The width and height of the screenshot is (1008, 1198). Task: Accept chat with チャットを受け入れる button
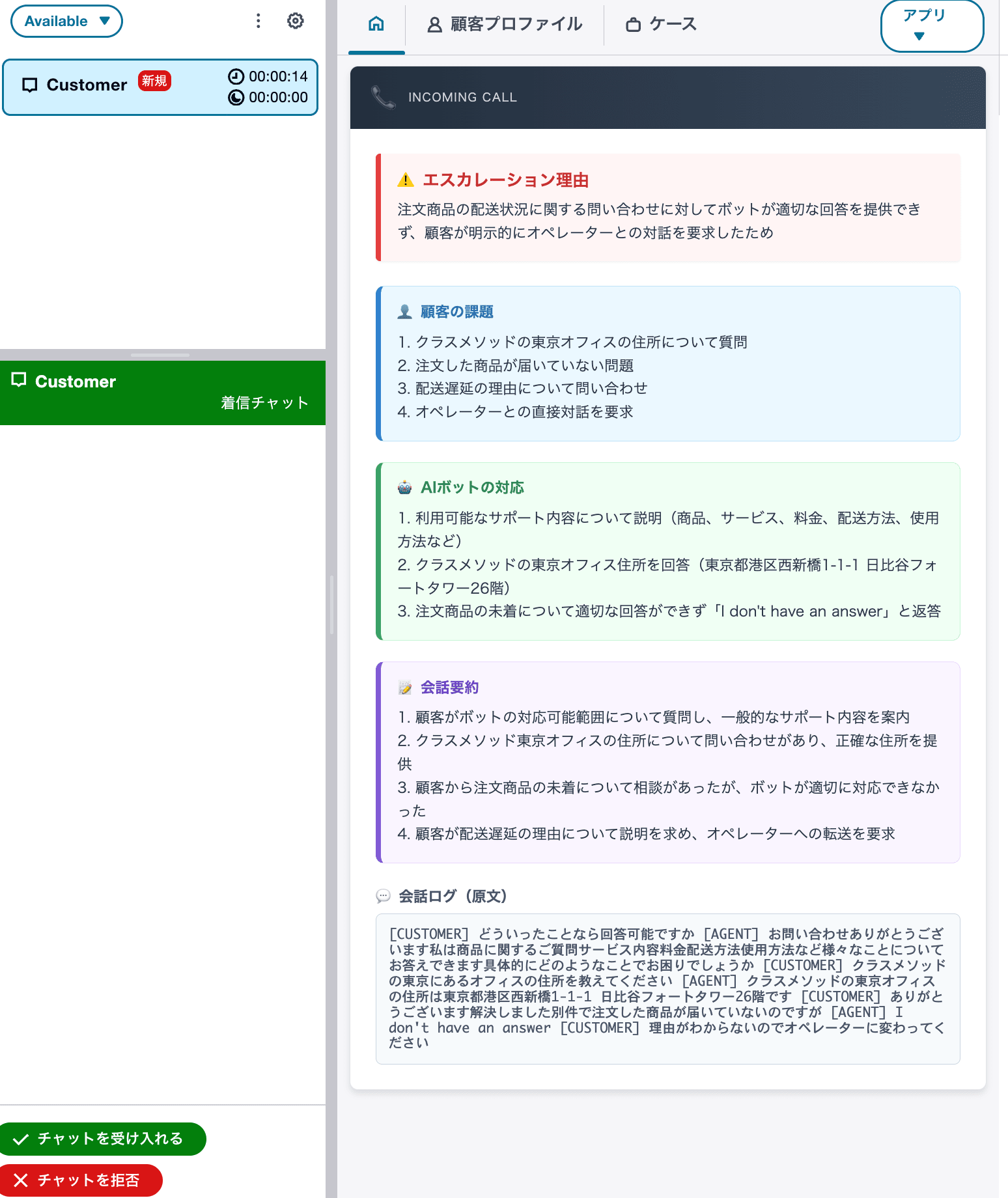pyautogui.click(x=102, y=1139)
